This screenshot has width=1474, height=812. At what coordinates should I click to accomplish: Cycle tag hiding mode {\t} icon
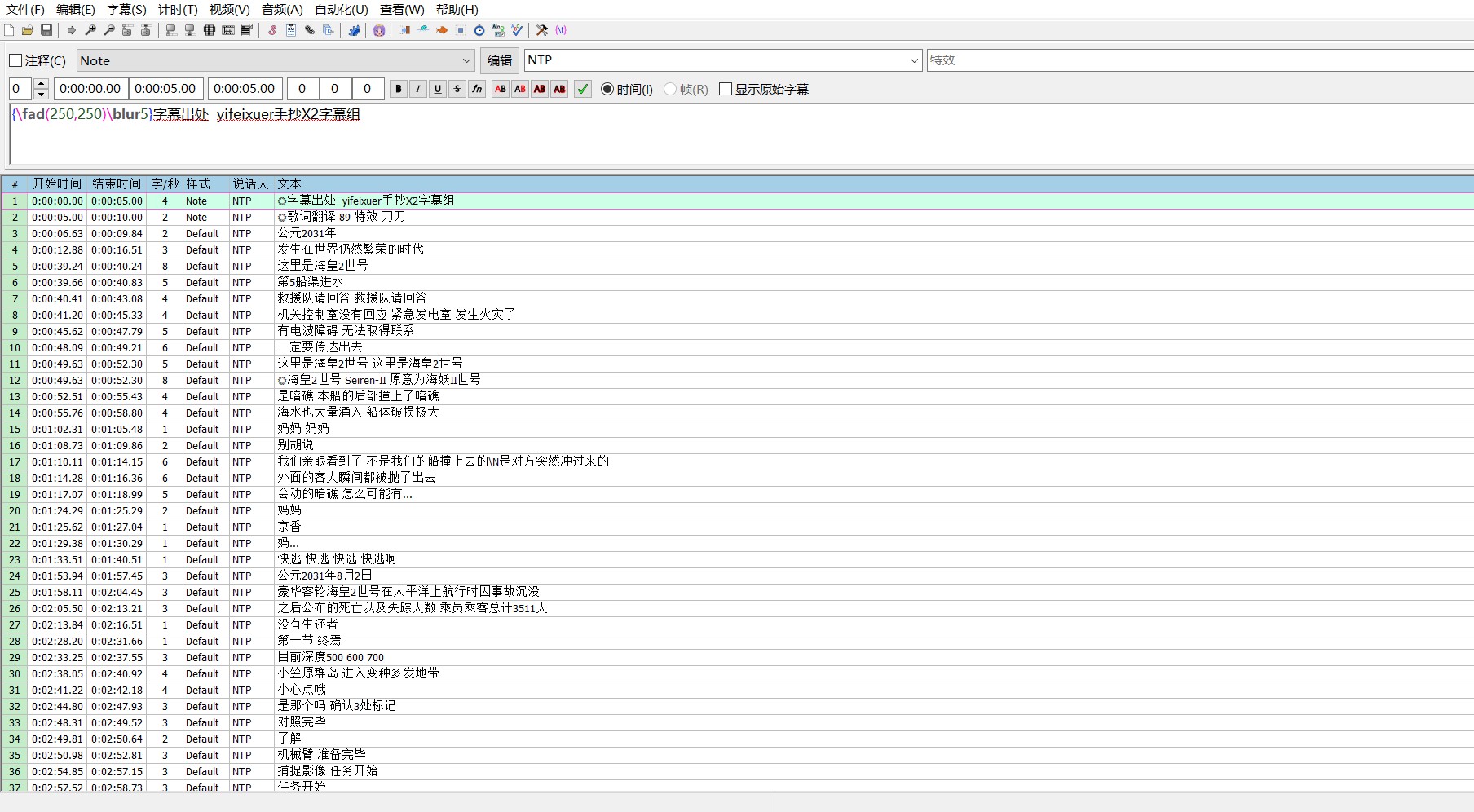[x=561, y=30]
